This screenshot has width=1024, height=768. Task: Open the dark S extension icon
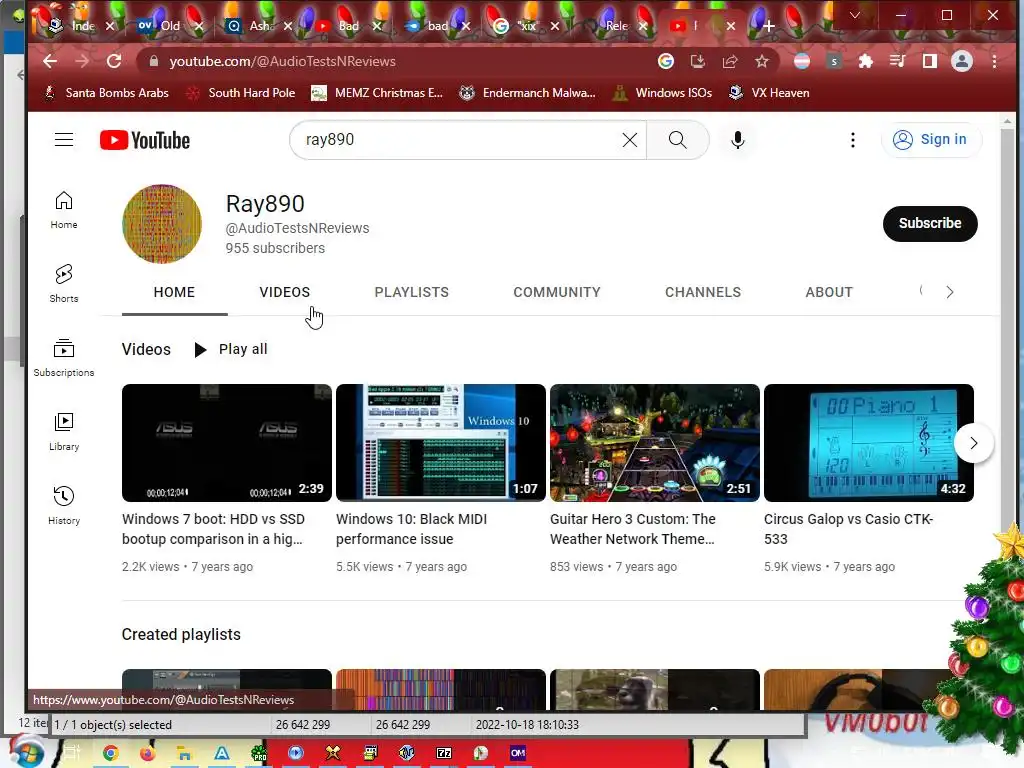tap(834, 61)
